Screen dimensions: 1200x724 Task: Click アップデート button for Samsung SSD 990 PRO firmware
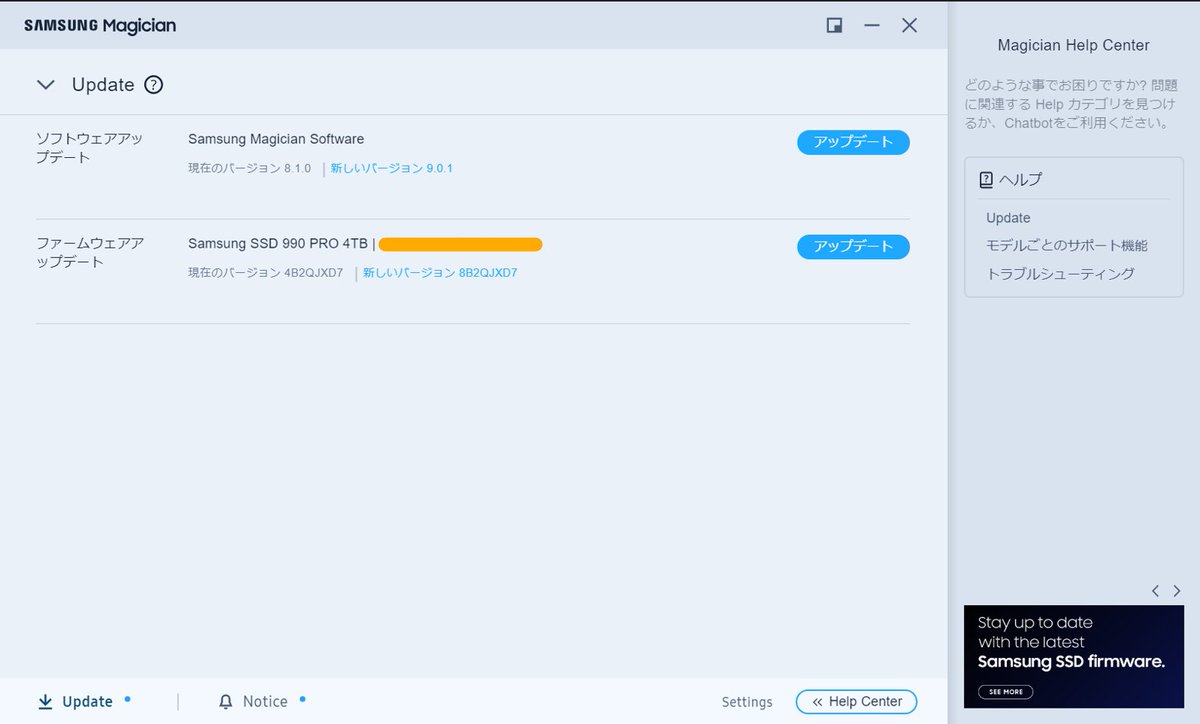pyautogui.click(x=853, y=246)
